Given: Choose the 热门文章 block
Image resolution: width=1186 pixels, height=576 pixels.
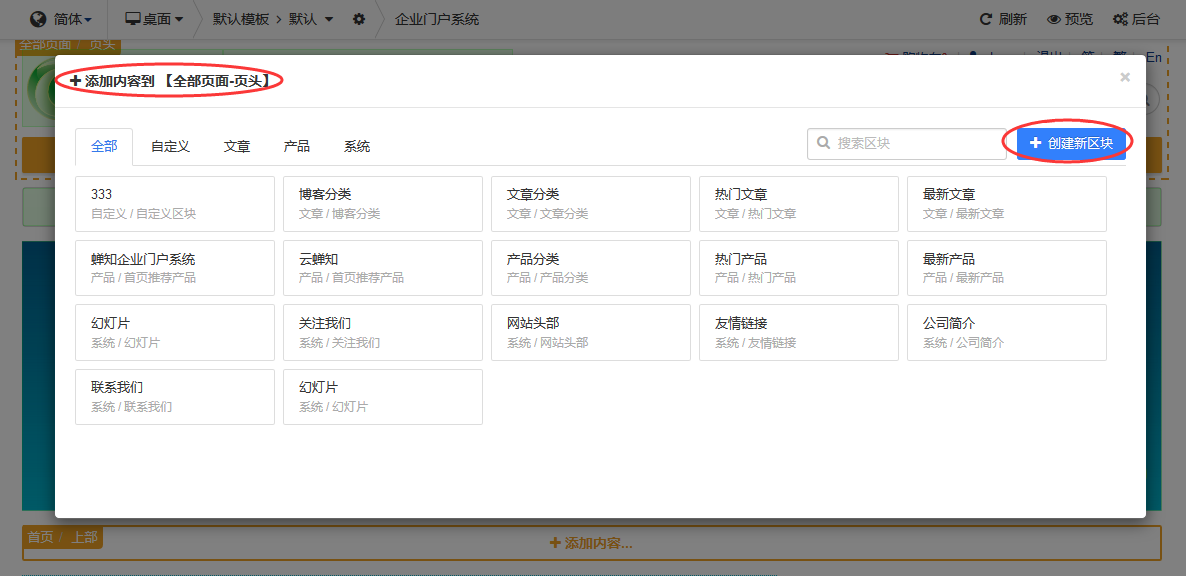Looking at the screenshot, I should [798, 203].
